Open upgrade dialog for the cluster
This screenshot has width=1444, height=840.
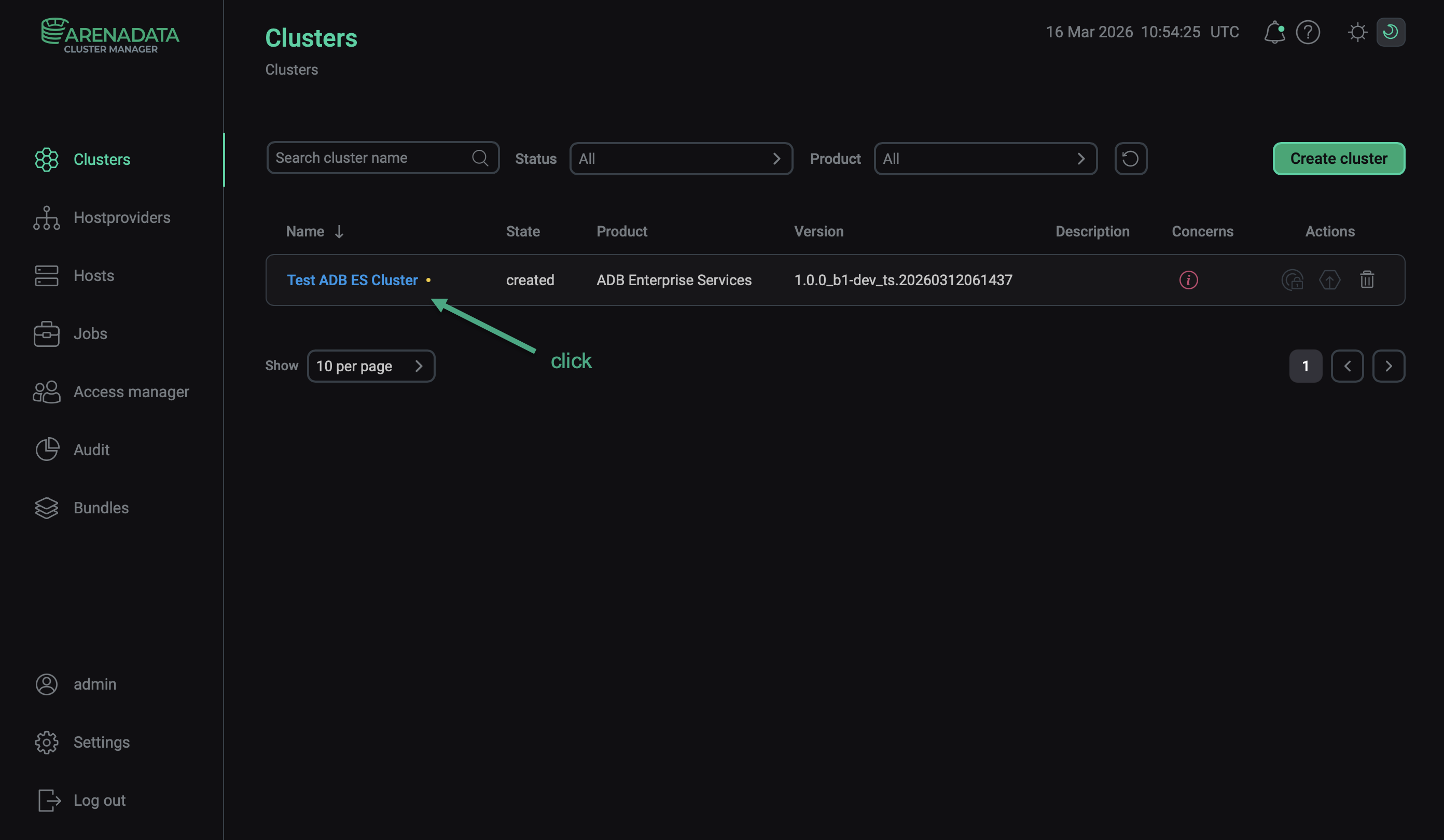tap(1330, 280)
